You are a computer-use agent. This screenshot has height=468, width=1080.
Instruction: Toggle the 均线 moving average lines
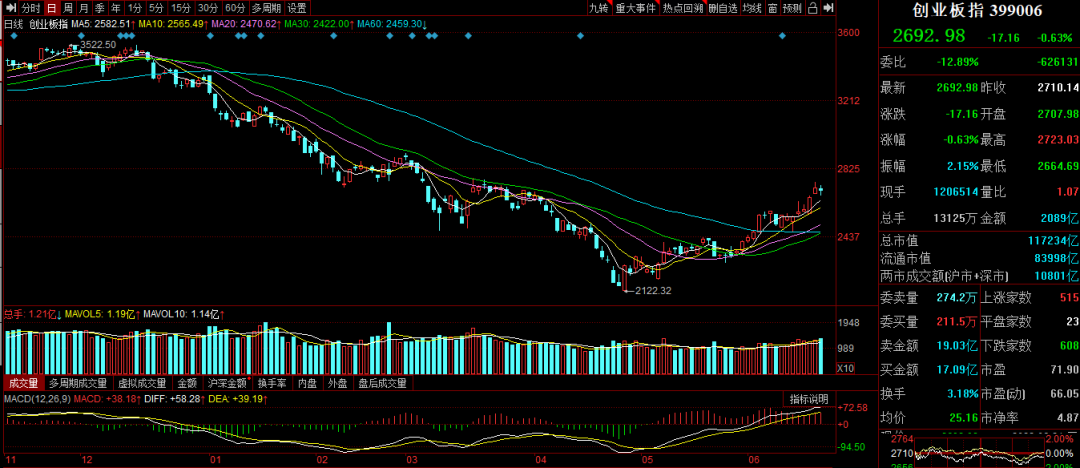point(752,8)
